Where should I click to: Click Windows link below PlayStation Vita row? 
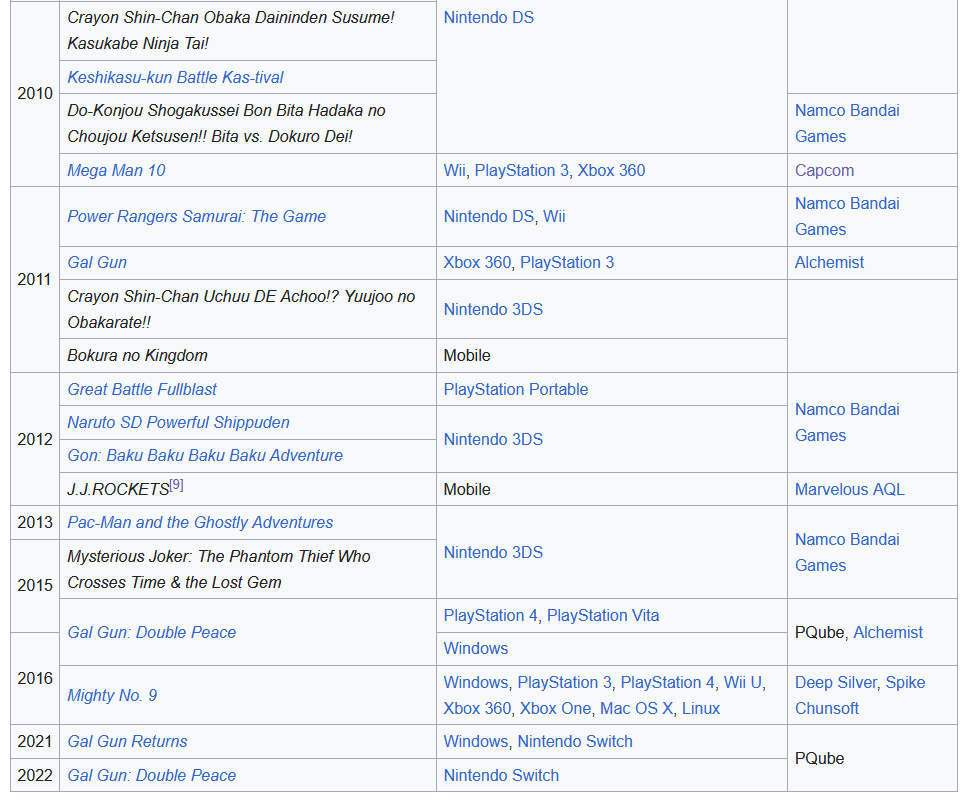click(476, 649)
